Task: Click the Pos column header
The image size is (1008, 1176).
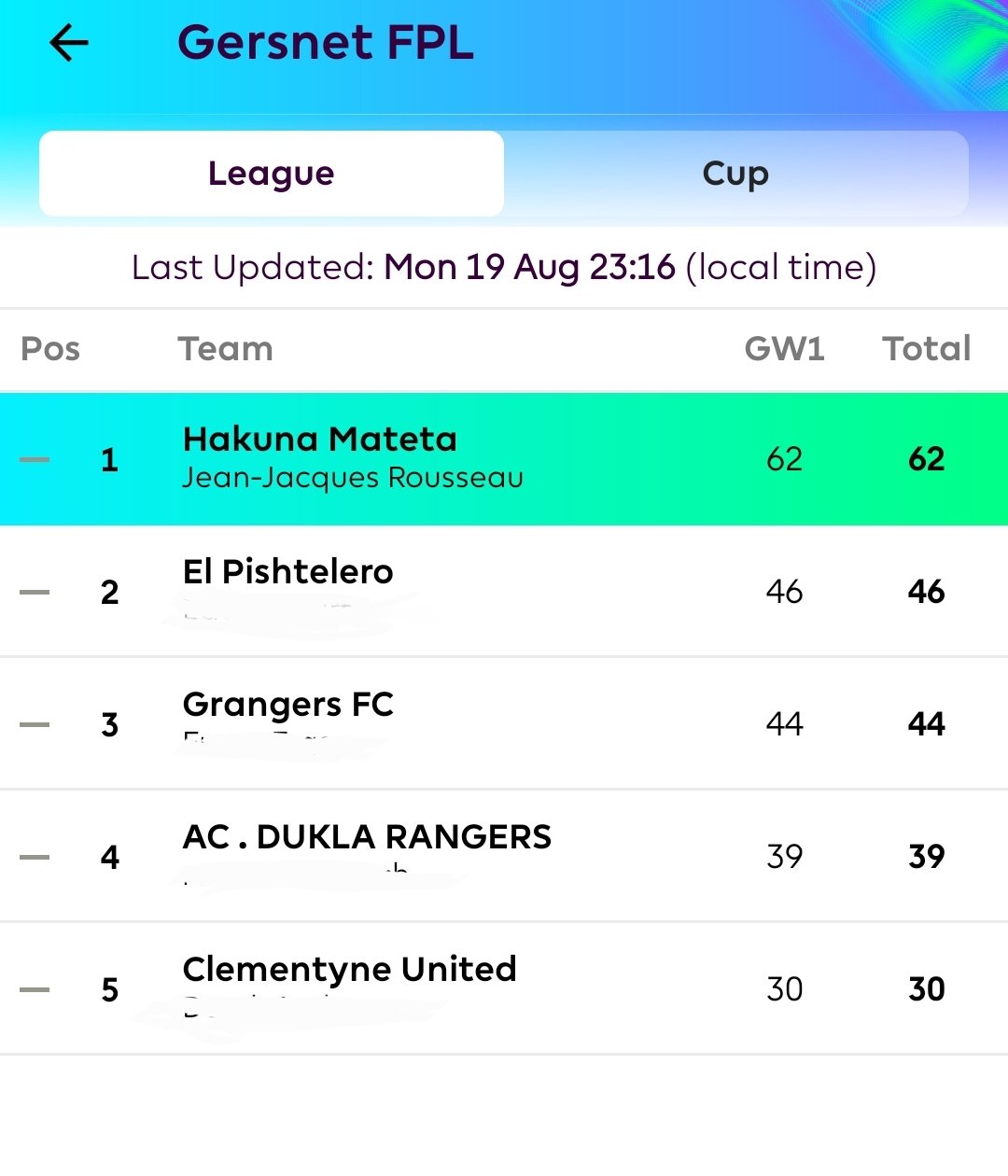Action: click(50, 349)
